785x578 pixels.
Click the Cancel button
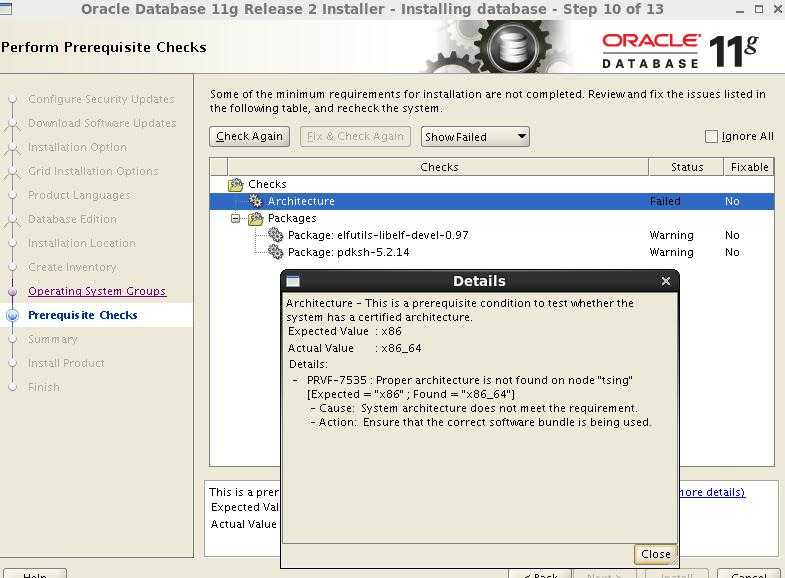point(748,574)
